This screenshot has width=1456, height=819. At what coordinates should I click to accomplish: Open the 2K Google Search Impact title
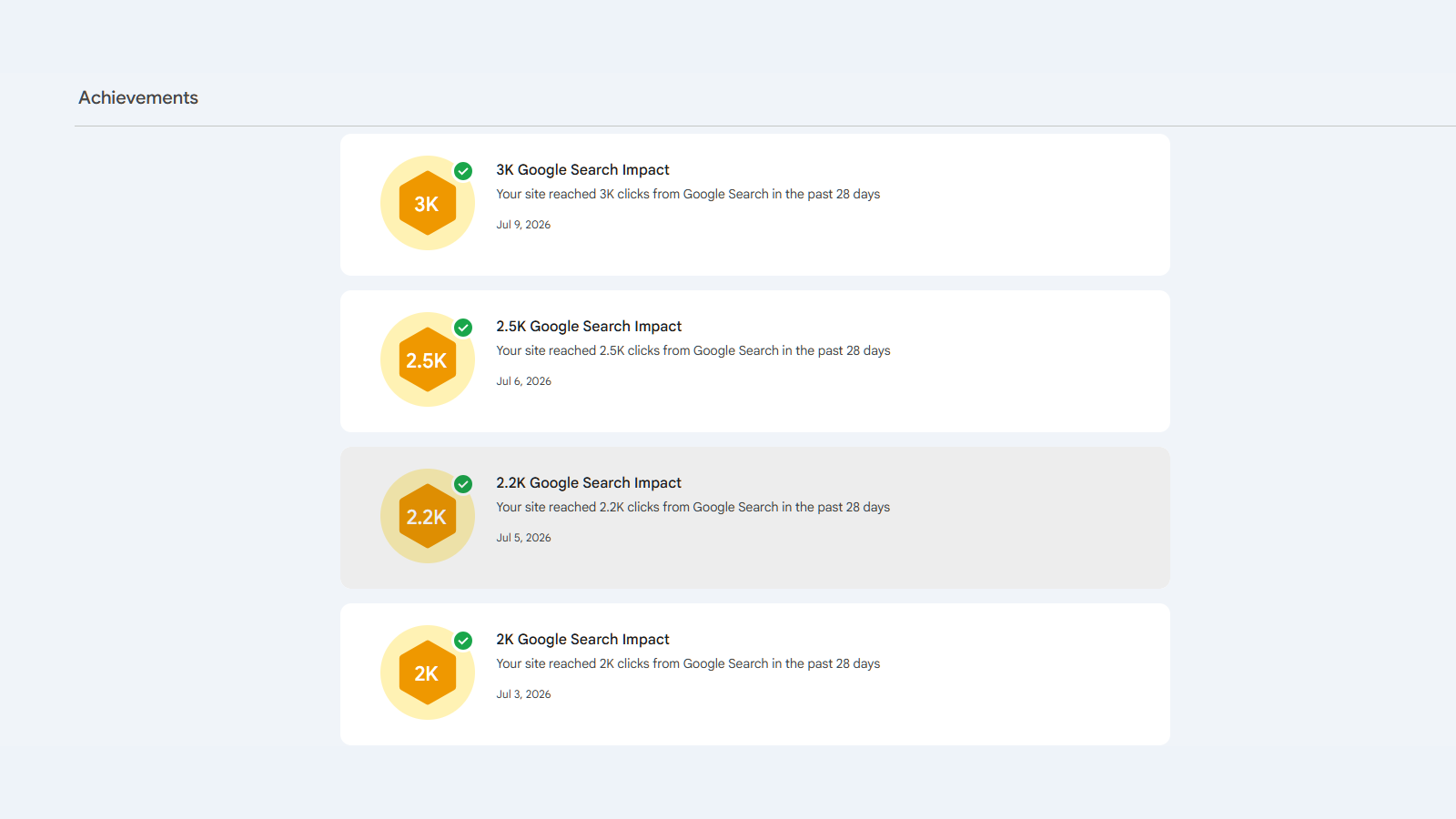(x=582, y=640)
